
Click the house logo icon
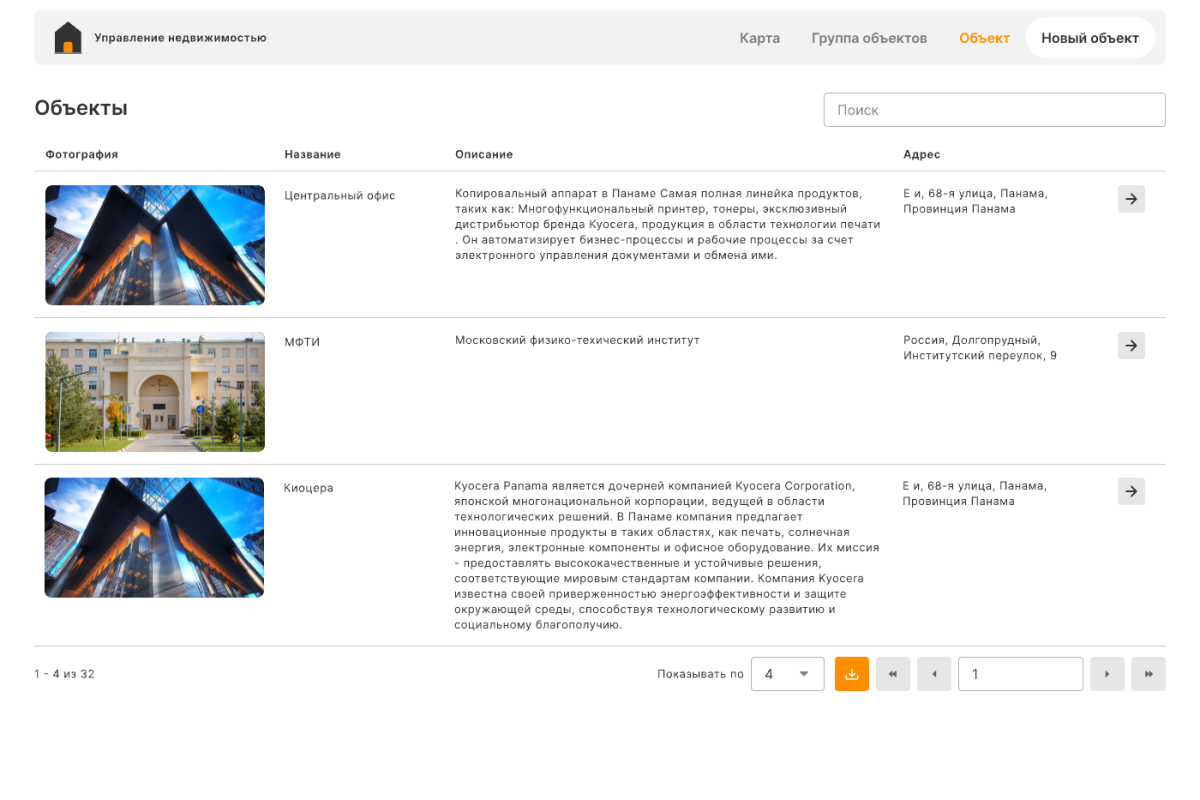point(68,38)
